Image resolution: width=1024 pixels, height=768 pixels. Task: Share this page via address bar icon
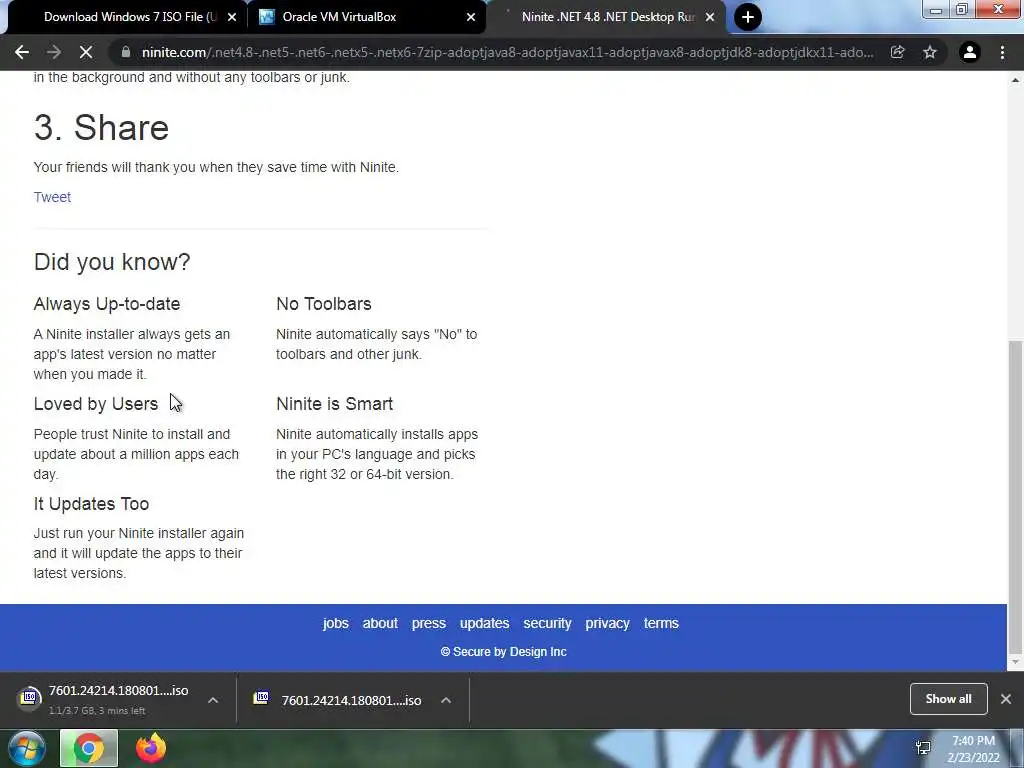(897, 52)
